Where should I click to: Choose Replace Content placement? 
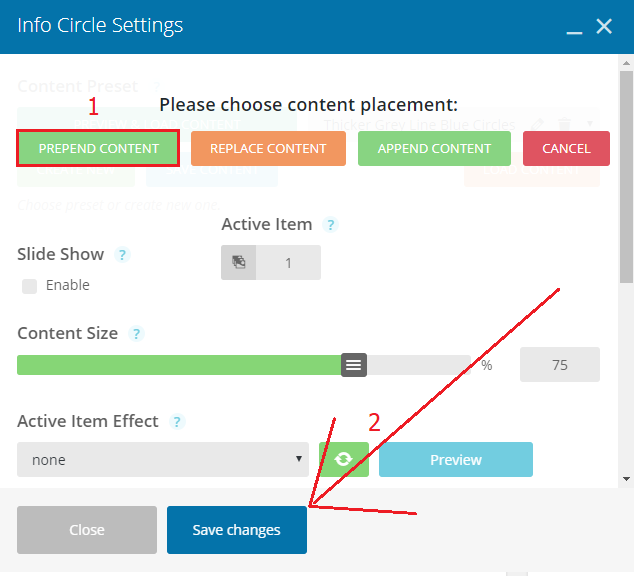[268, 148]
